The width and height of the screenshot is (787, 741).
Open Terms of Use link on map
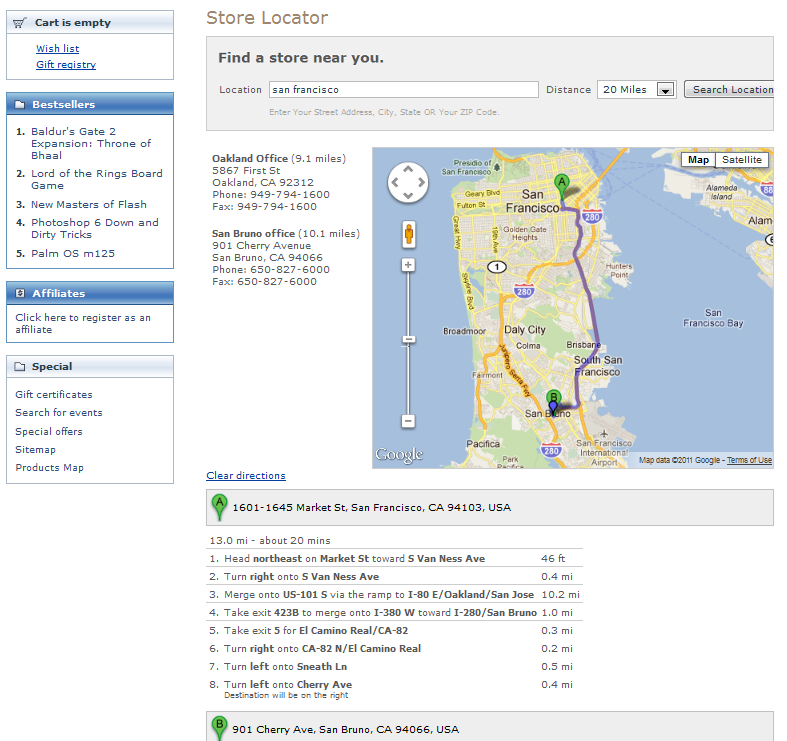point(749,460)
